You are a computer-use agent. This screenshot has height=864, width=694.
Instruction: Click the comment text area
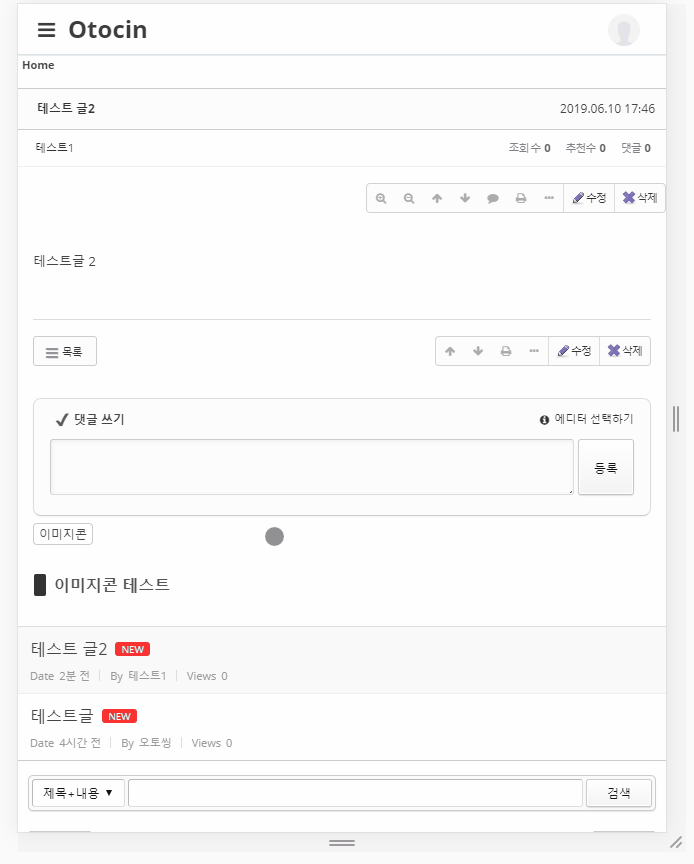(312, 467)
